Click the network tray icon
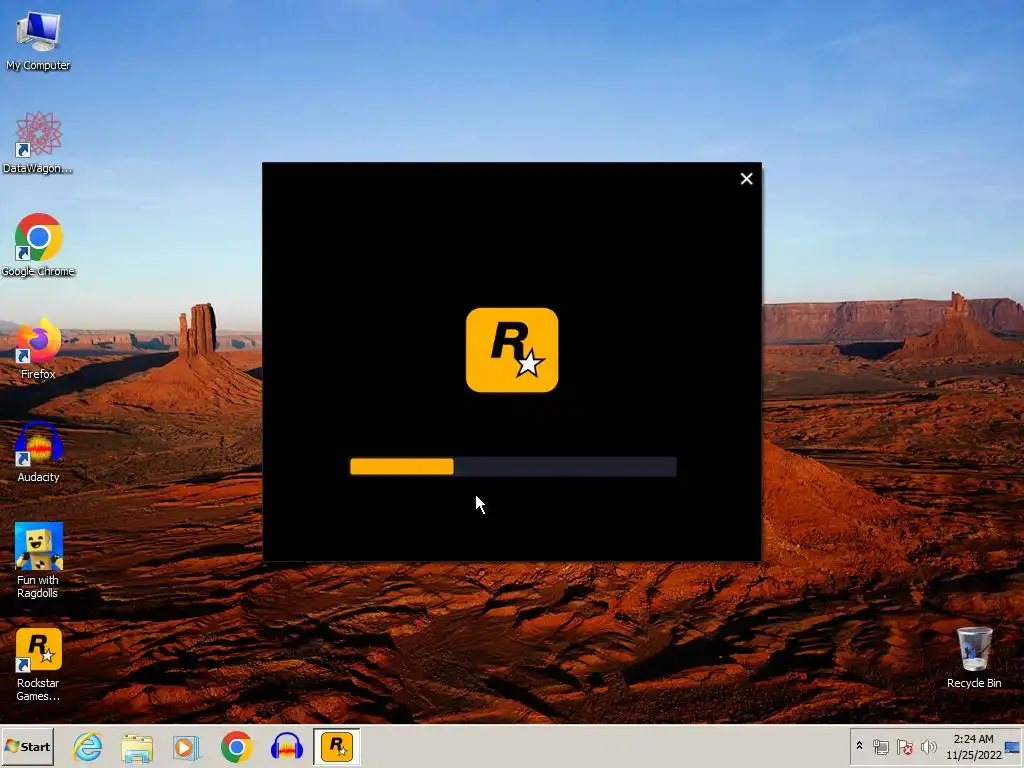 pyautogui.click(x=880, y=746)
